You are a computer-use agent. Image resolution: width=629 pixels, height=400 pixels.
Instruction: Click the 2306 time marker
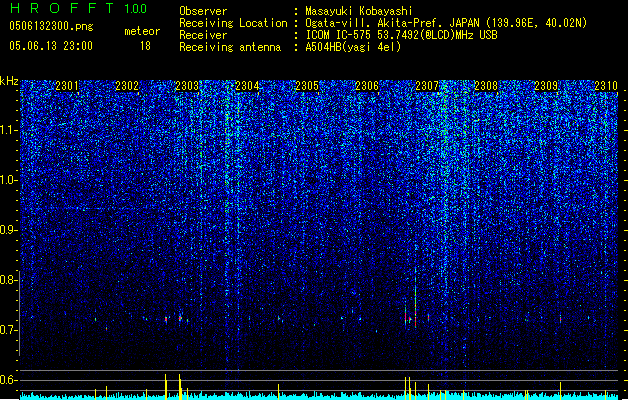(x=367, y=86)
